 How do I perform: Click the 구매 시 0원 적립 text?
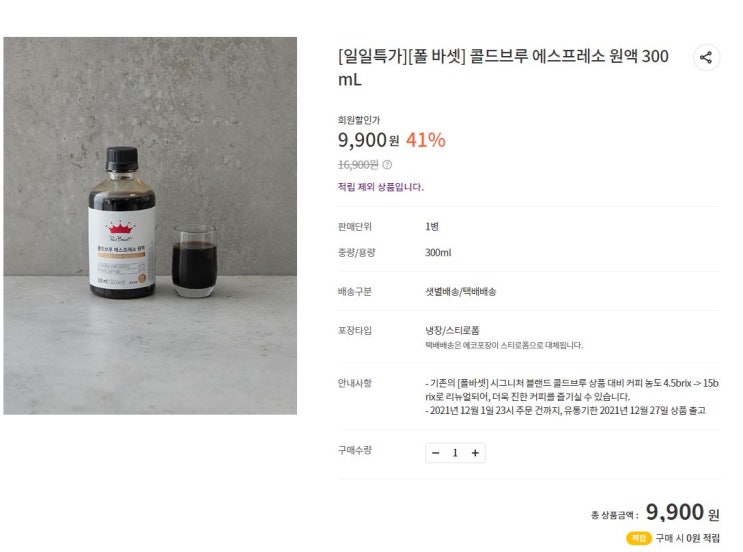pyautogui.click(x=687, y=538)
